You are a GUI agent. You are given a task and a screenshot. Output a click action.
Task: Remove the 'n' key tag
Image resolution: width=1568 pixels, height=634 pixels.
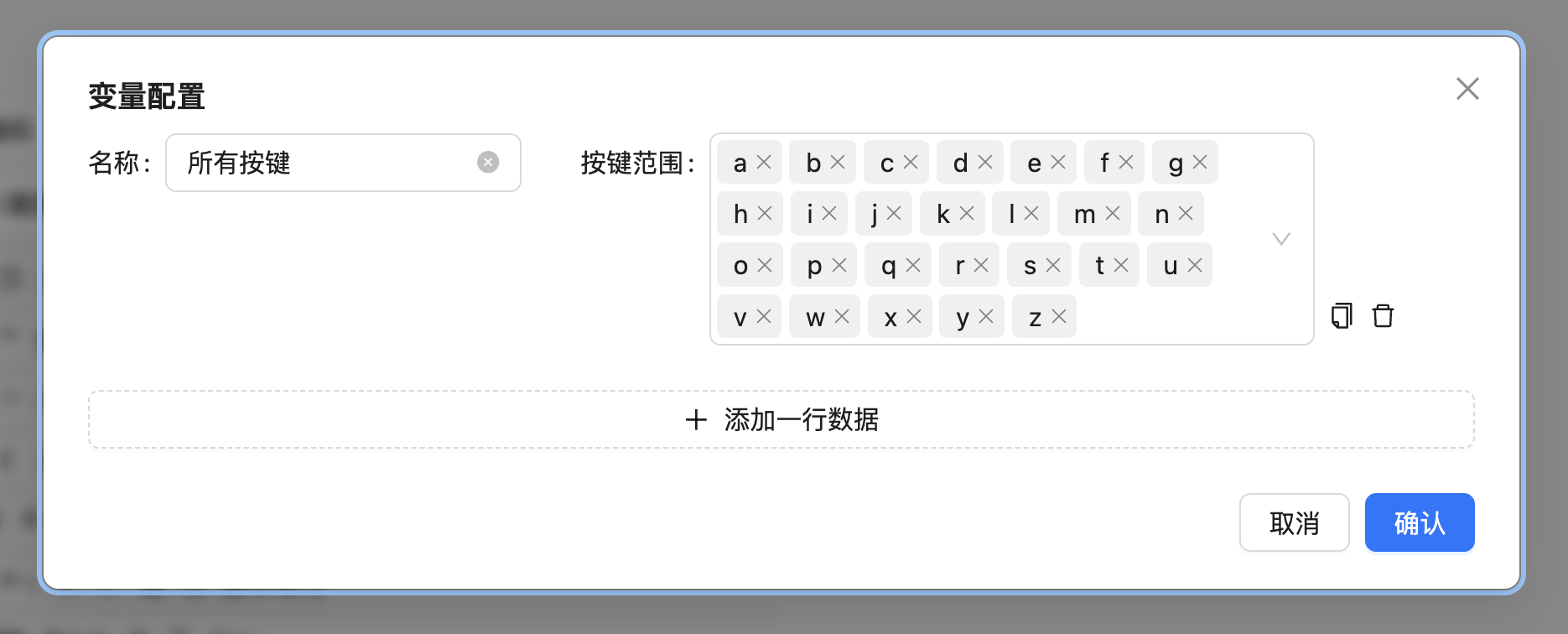[x=1186, y=214]
